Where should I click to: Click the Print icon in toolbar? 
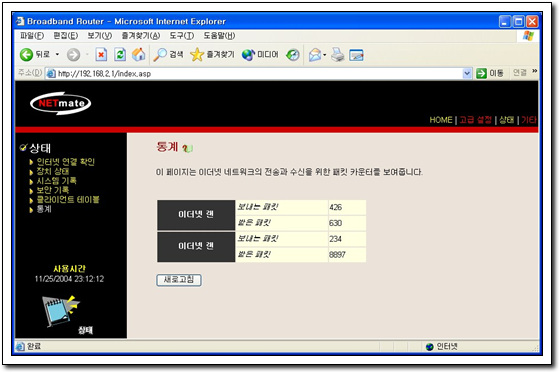tap(338, 55)
